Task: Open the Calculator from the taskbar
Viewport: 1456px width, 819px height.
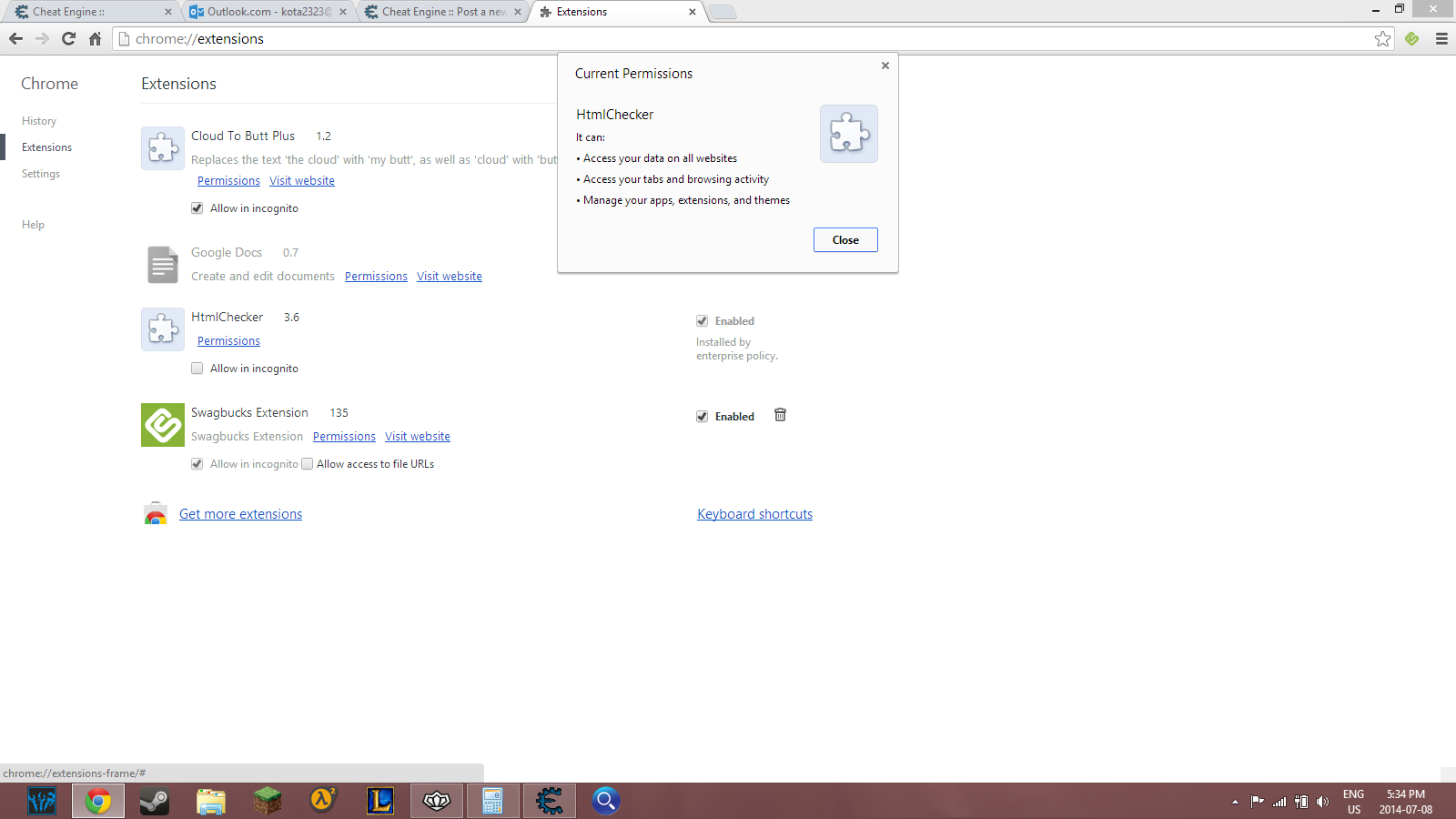Action: 492,801
